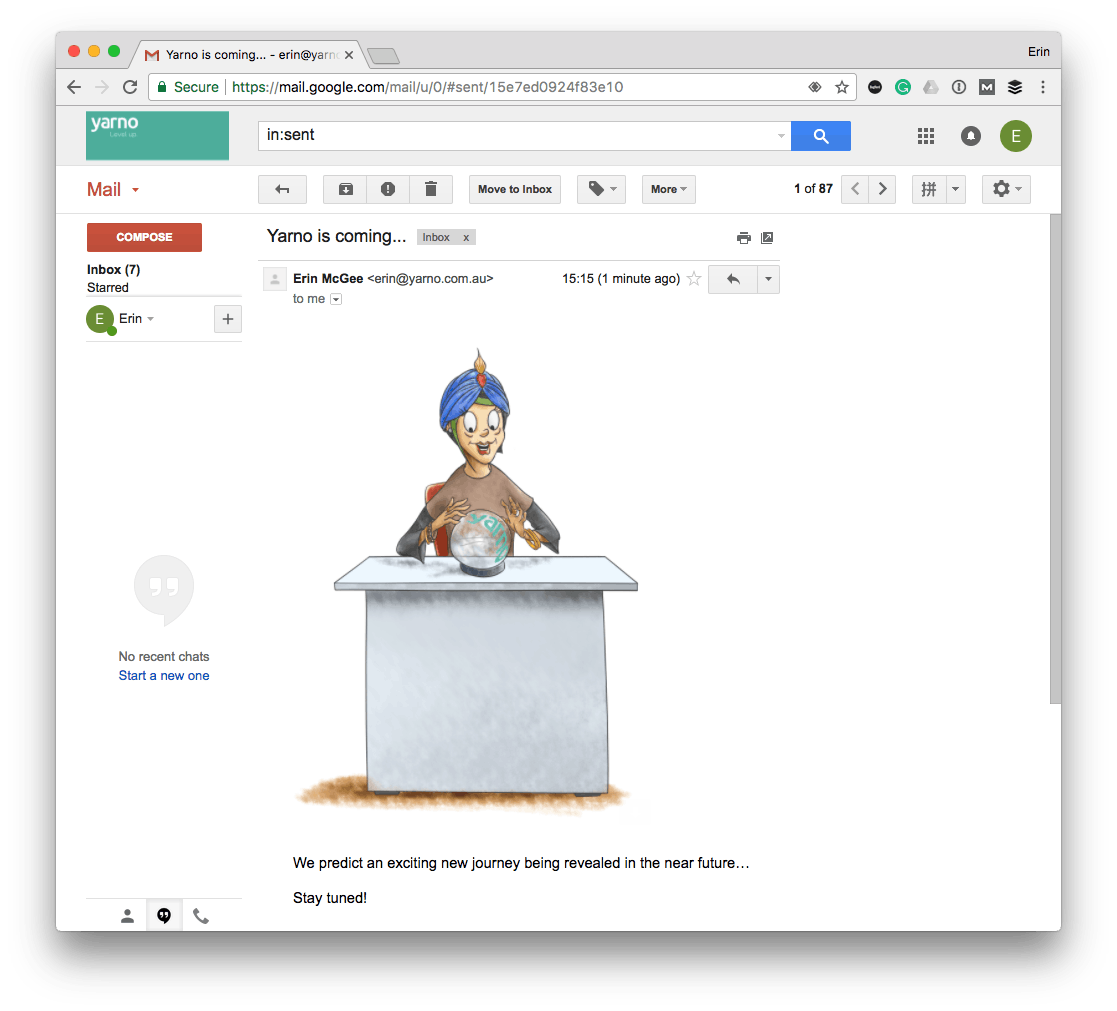Archive the email with the archive icon

coord(346,190)
